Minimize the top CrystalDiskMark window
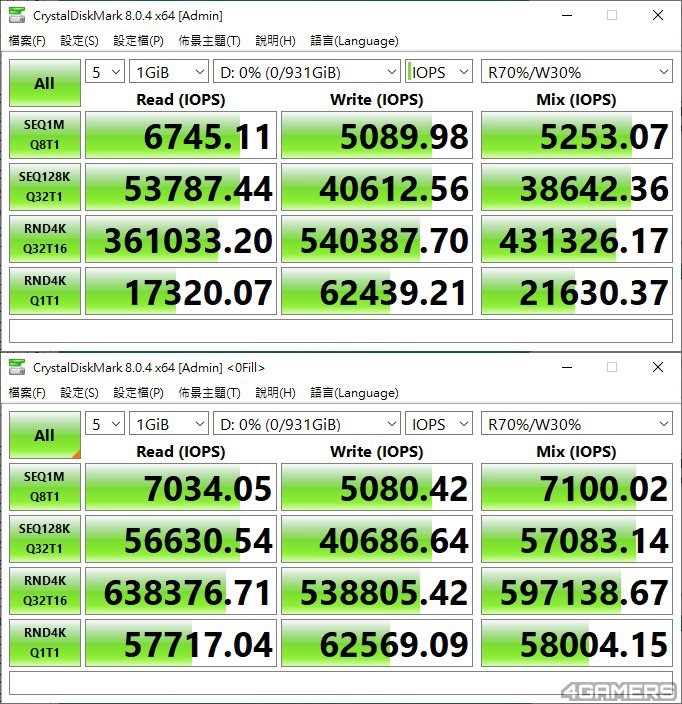 (567, 15)
